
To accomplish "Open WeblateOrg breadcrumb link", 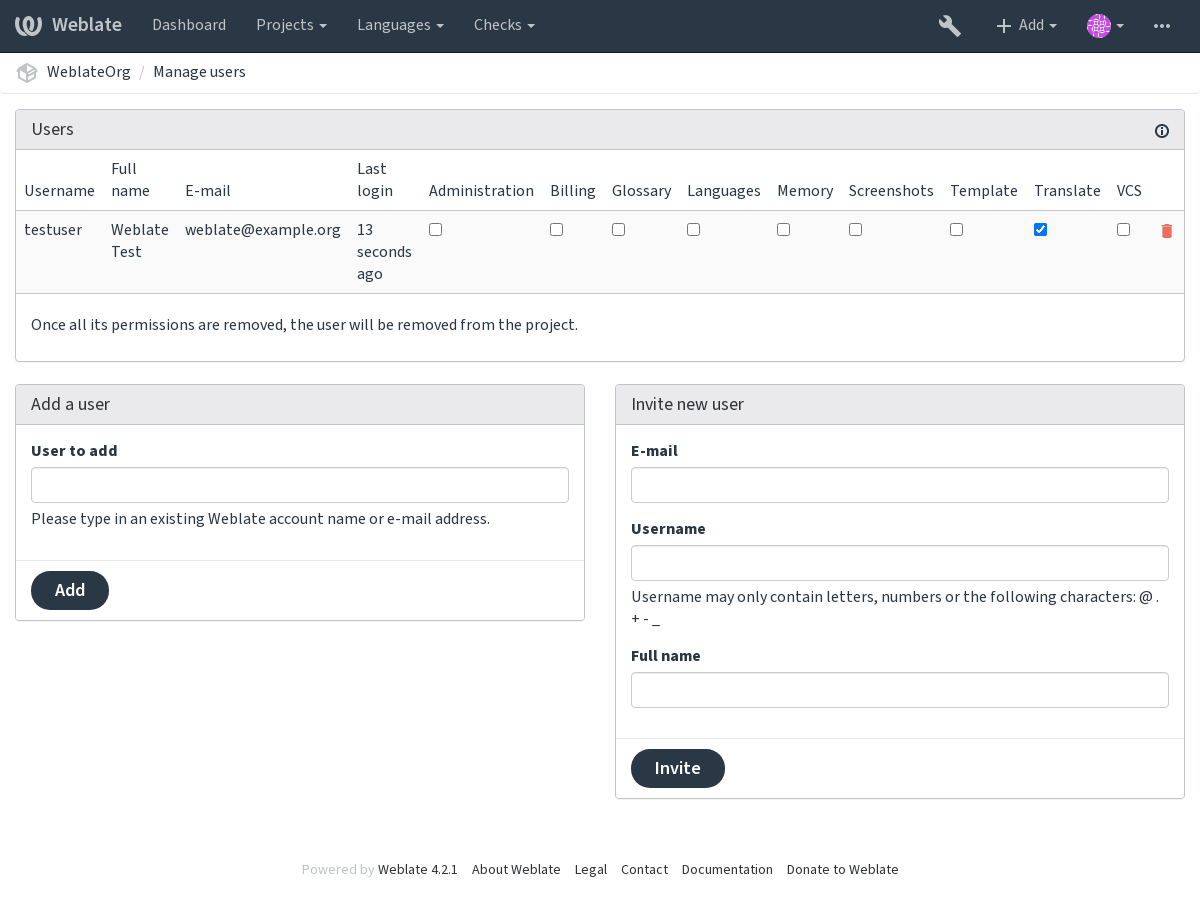I will pyautogui.click(x=89, y=72).
